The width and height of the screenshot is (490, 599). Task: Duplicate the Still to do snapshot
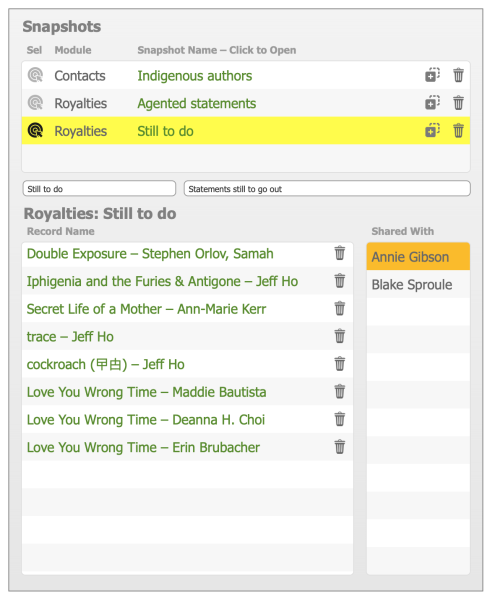[432, 130]
